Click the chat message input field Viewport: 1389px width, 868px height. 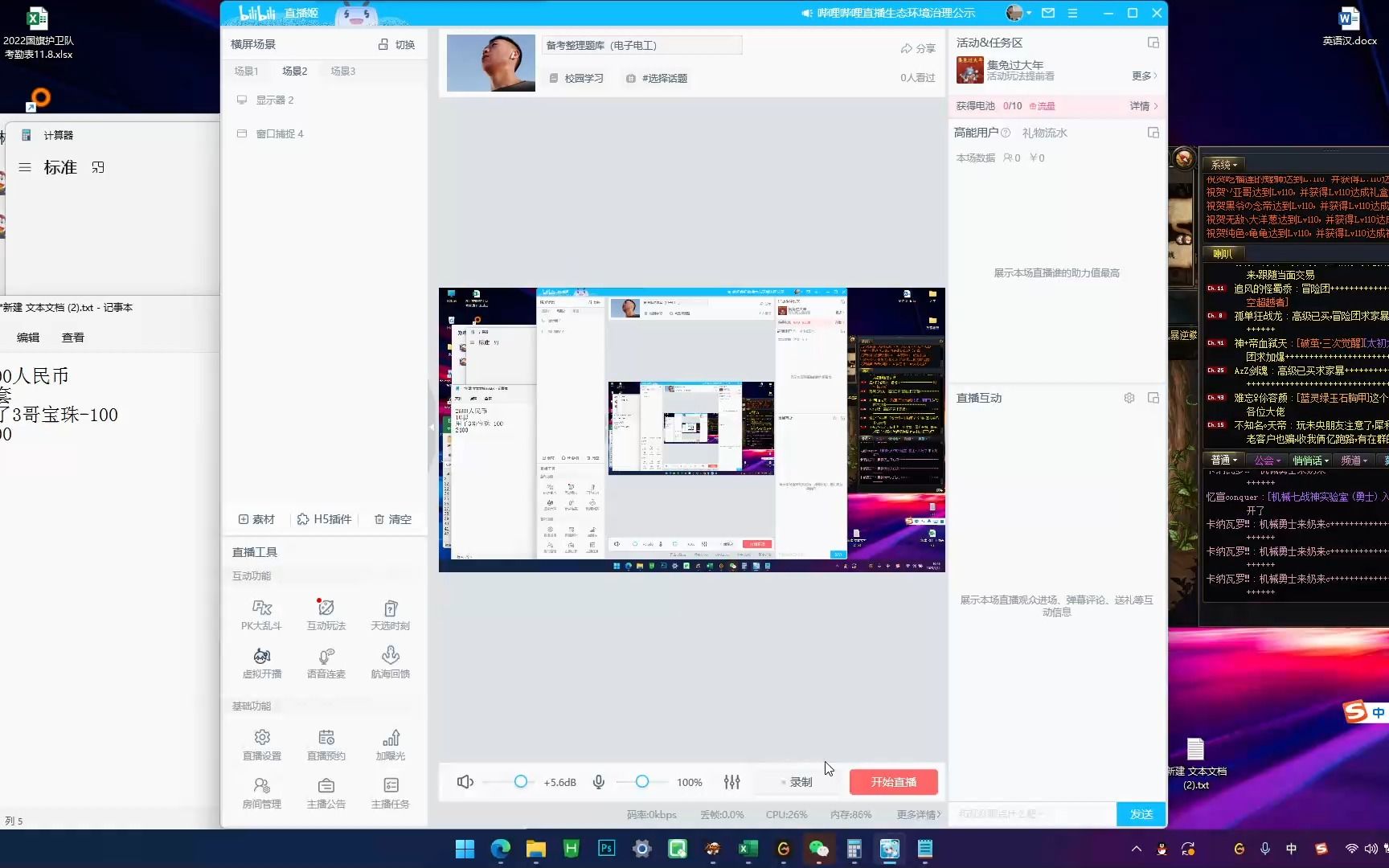1032,814
